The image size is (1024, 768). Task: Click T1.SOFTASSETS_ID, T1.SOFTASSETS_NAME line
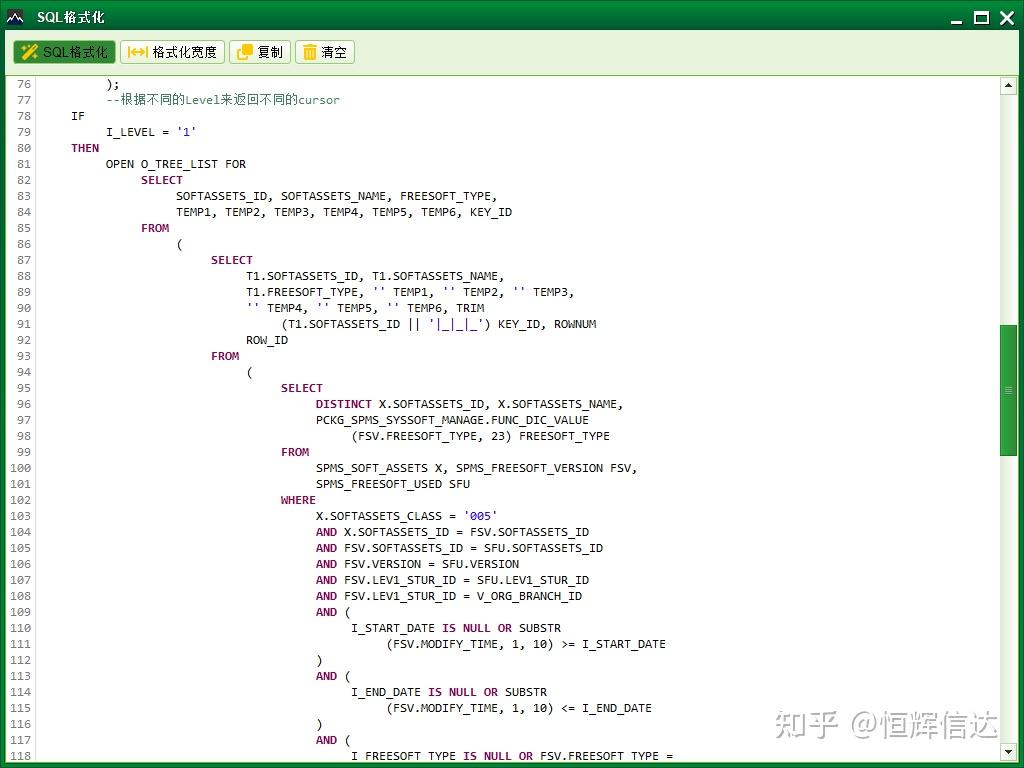(375, 276)
